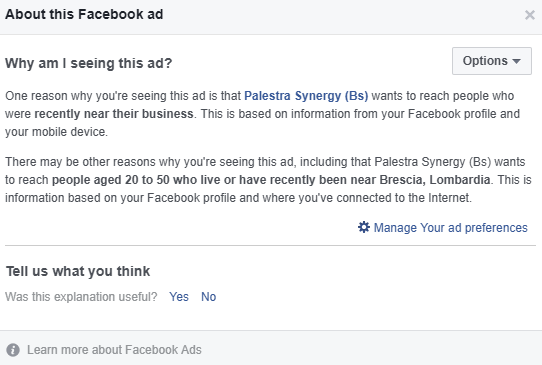Open Manage Your ad preferences
This screenshot has height=365, width=542.
tap(450, 228)
